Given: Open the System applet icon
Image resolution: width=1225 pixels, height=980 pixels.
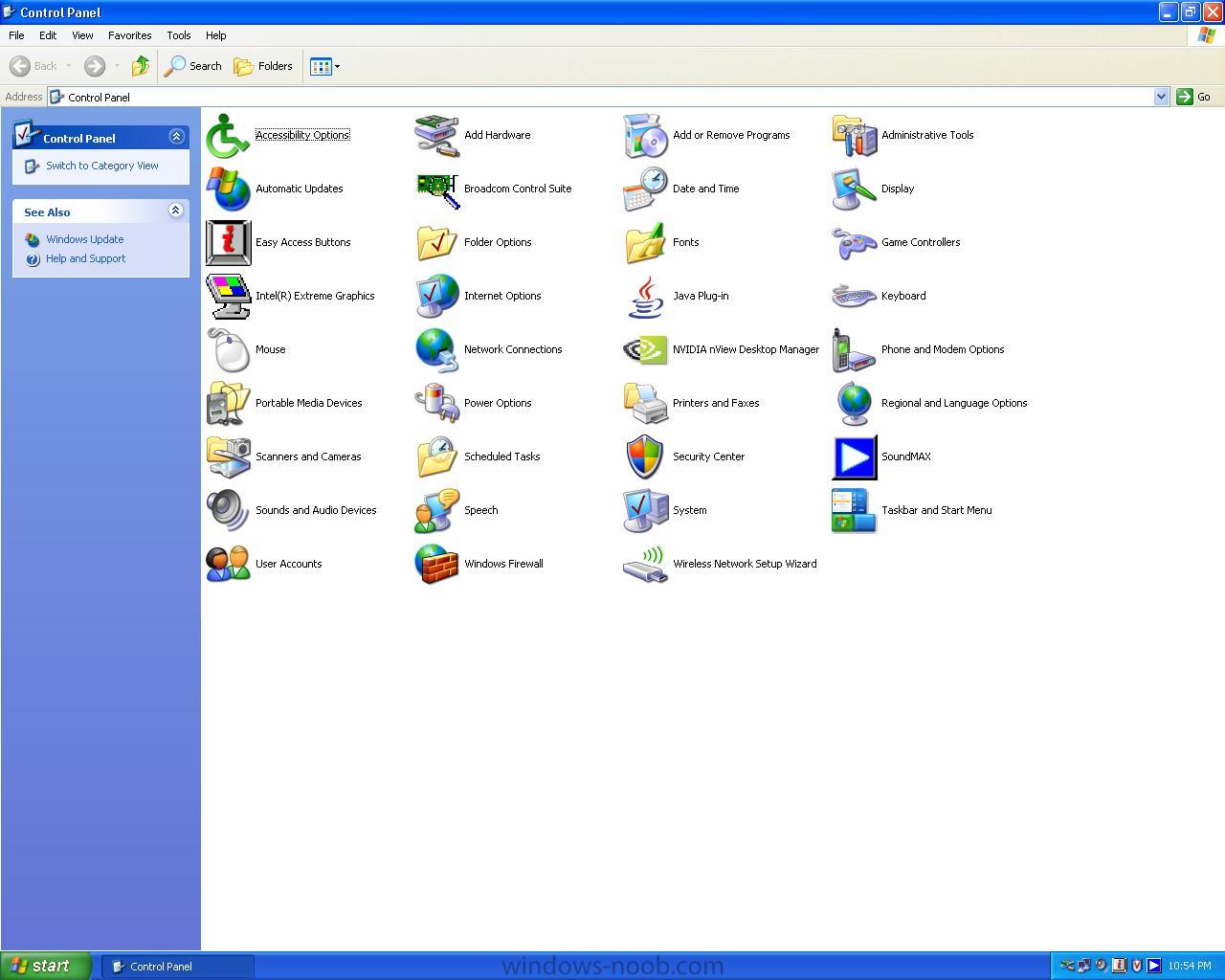Looking at the screenshot, I should click(645, 510).
